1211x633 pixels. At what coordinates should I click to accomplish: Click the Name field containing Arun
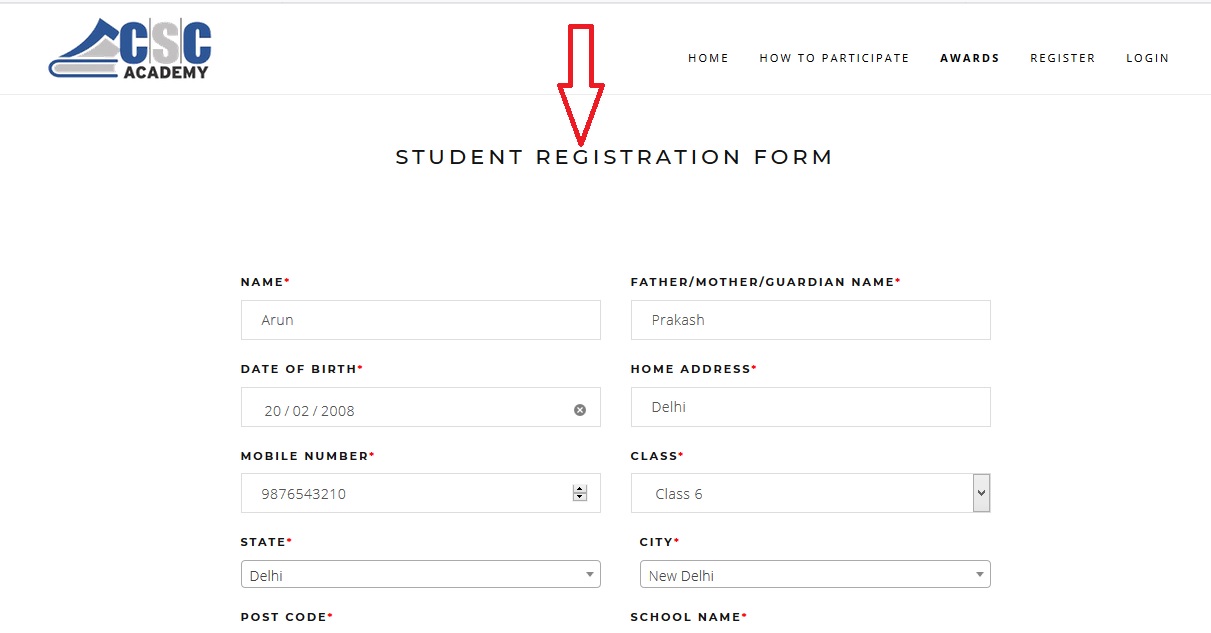click(x=420, y=320)
